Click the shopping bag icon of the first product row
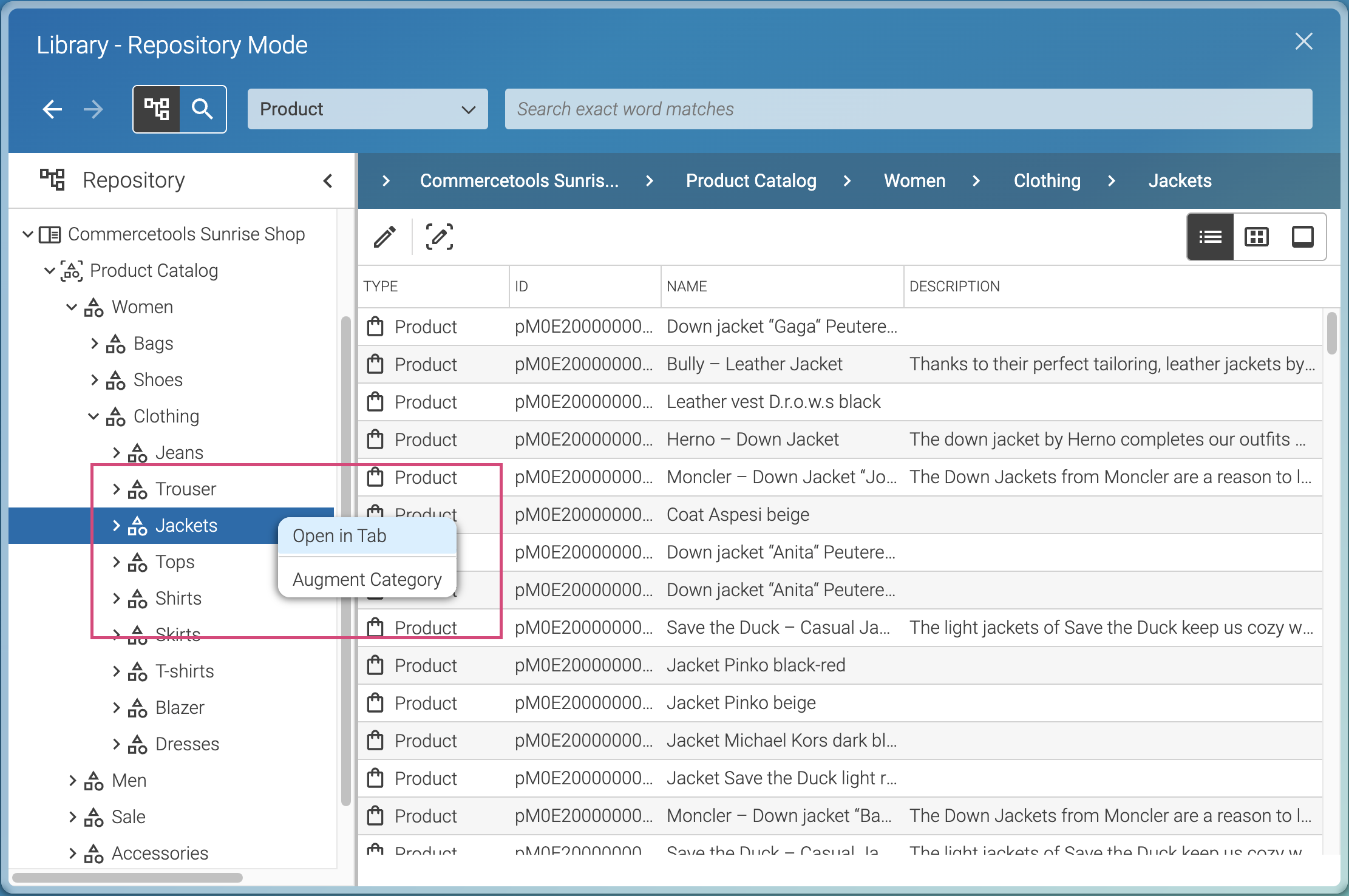 375,327
